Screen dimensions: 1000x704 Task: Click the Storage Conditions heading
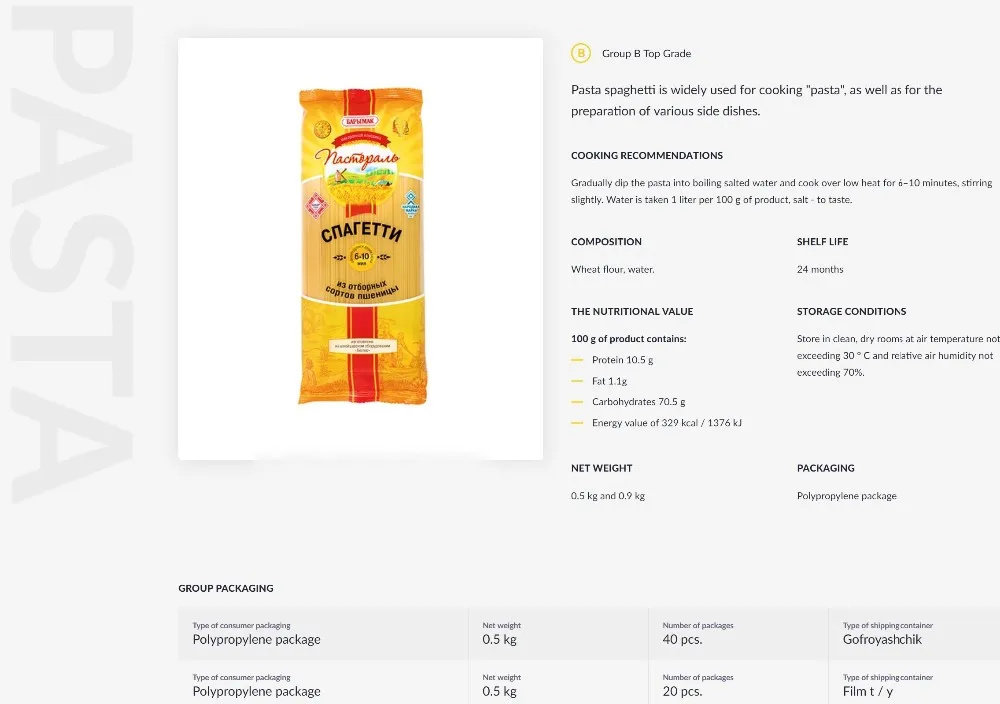851,312
